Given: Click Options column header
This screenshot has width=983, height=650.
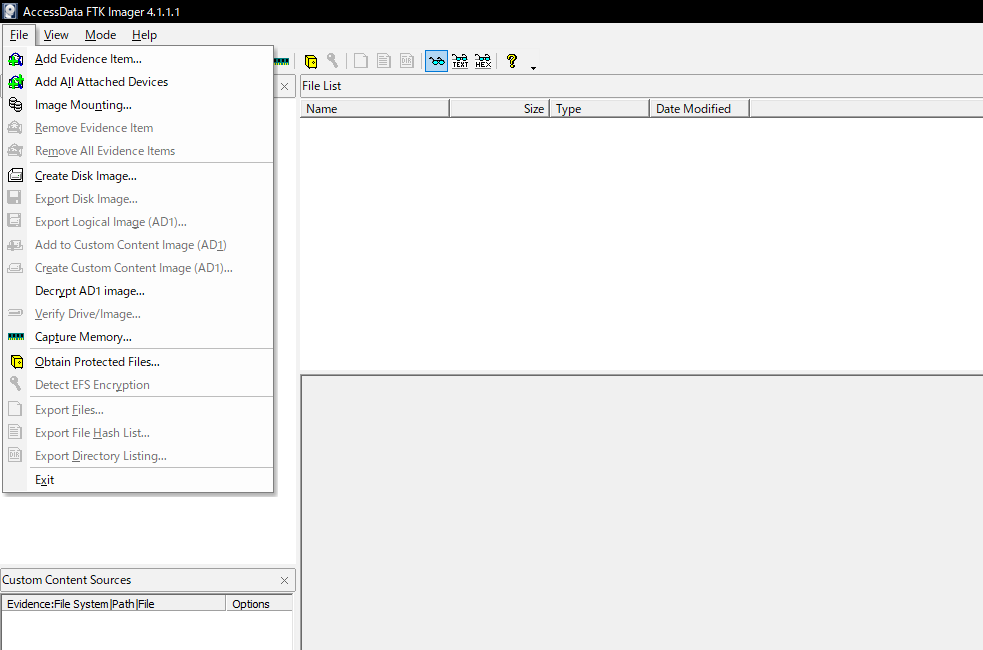Looking at the screenshot, I should click(x=259, y=604).
